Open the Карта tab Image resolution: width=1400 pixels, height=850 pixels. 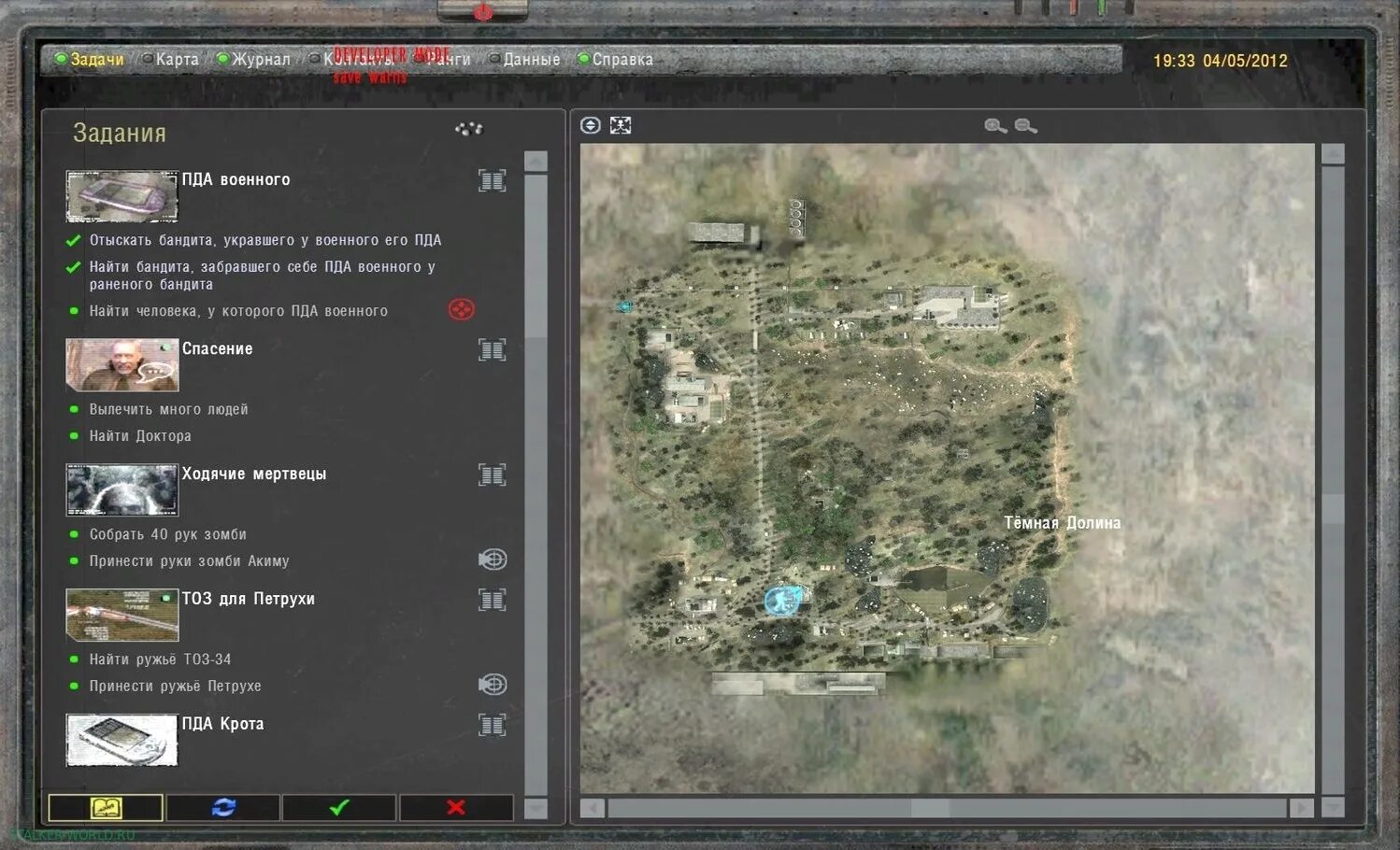(169, 59)
